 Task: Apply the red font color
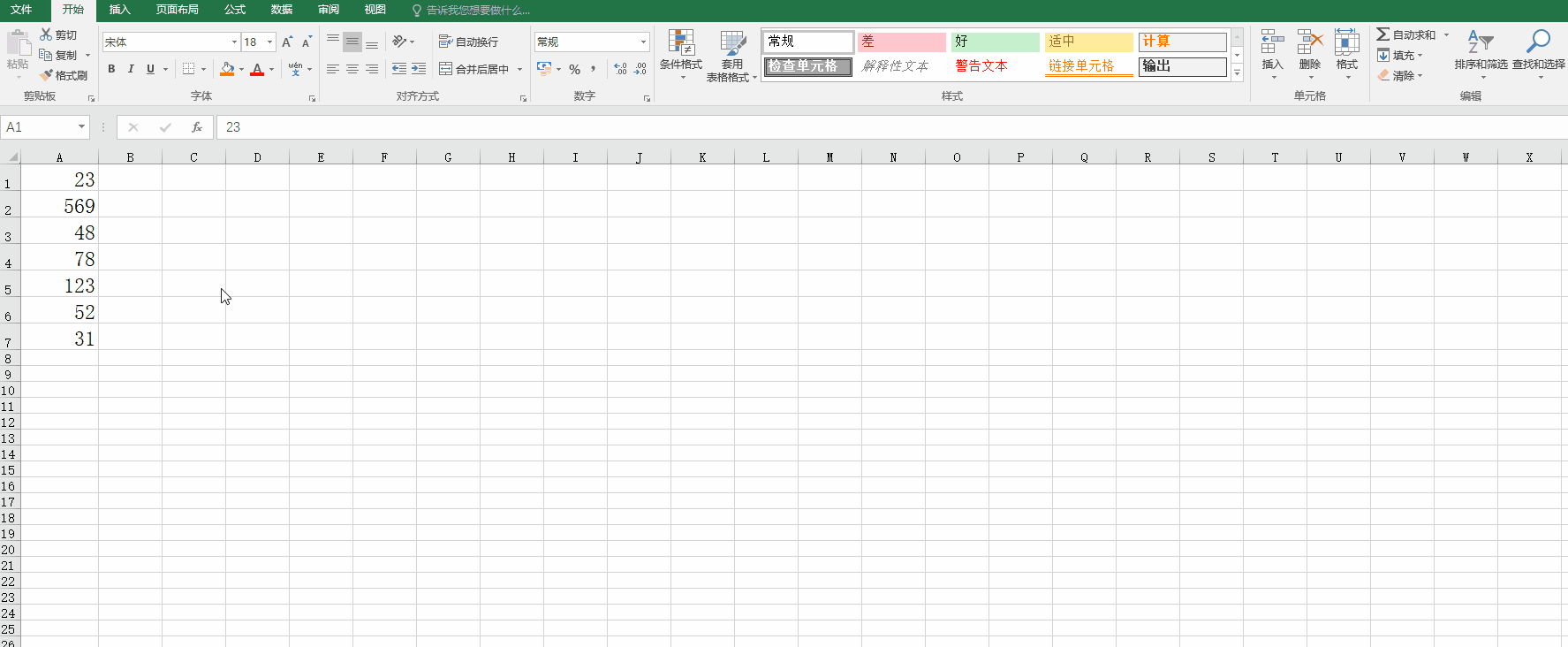pyautogui.click(x=257, y=69)
